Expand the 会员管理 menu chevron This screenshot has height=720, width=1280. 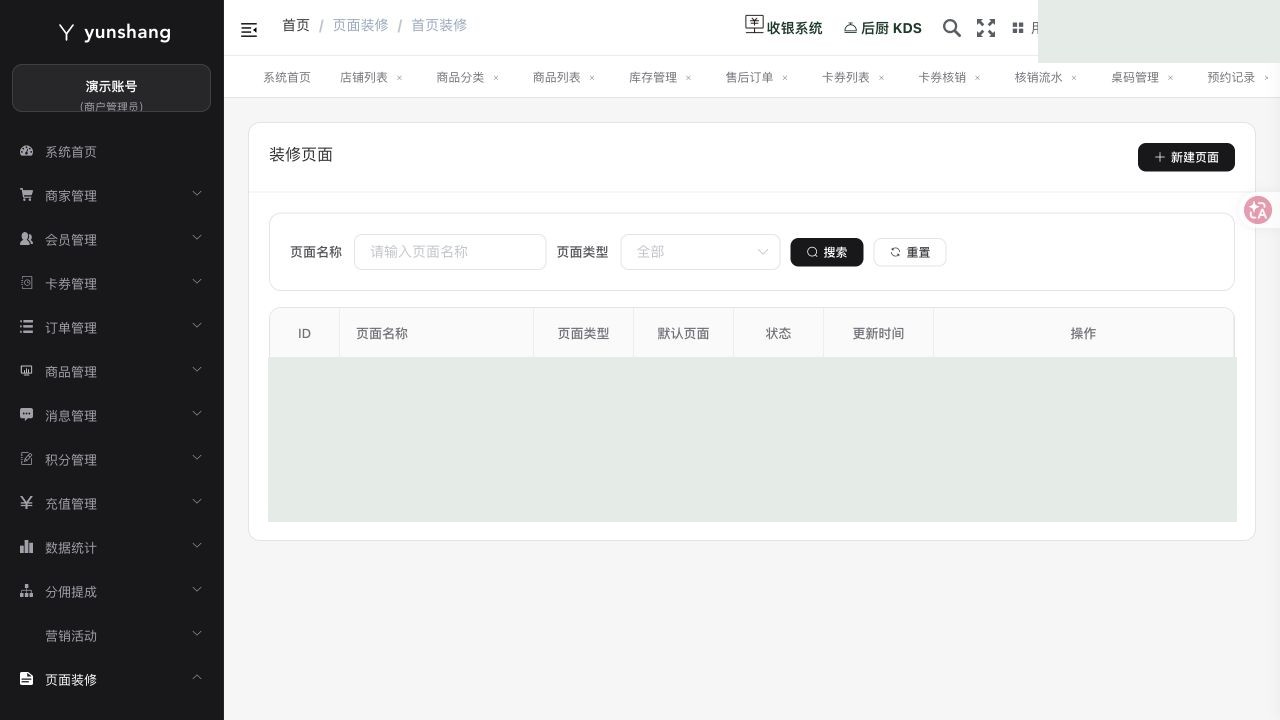197,238
